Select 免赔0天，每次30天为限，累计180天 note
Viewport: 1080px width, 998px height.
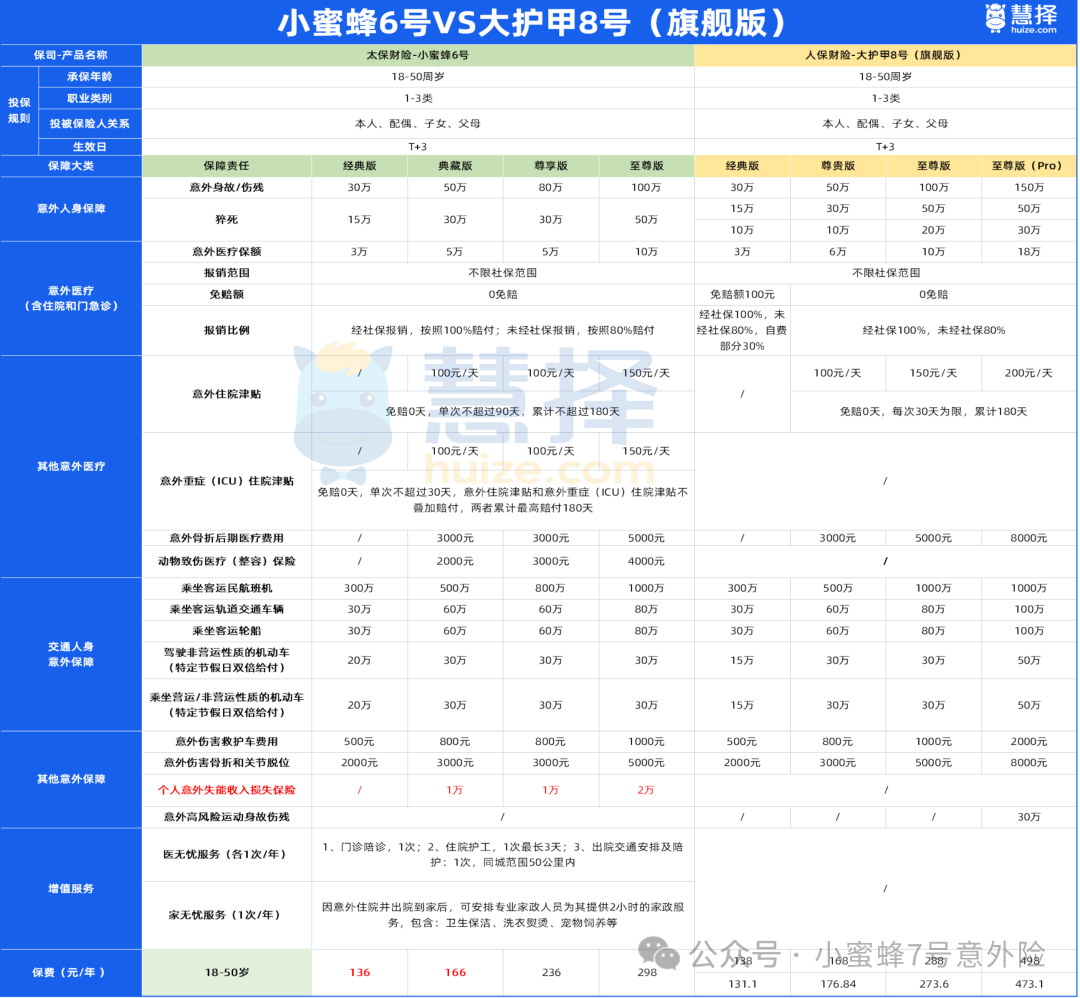tap(933, 412)
